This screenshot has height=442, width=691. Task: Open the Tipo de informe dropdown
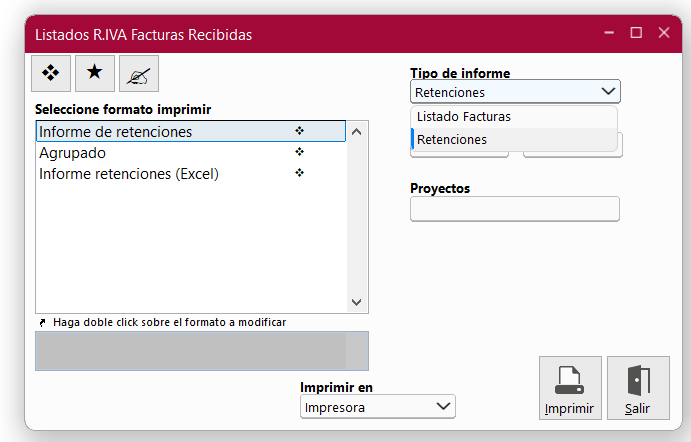point(515,92)
